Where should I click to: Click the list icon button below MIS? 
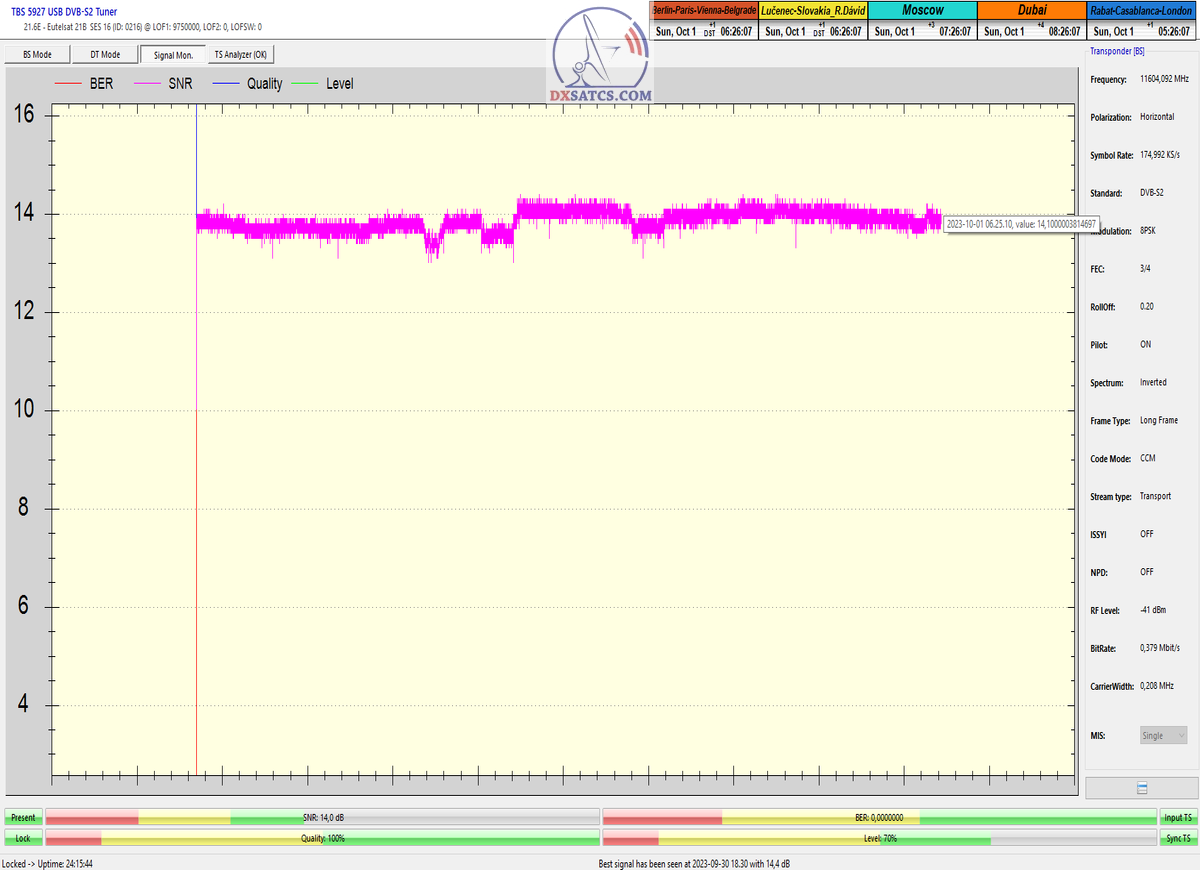pos(1141,788)
